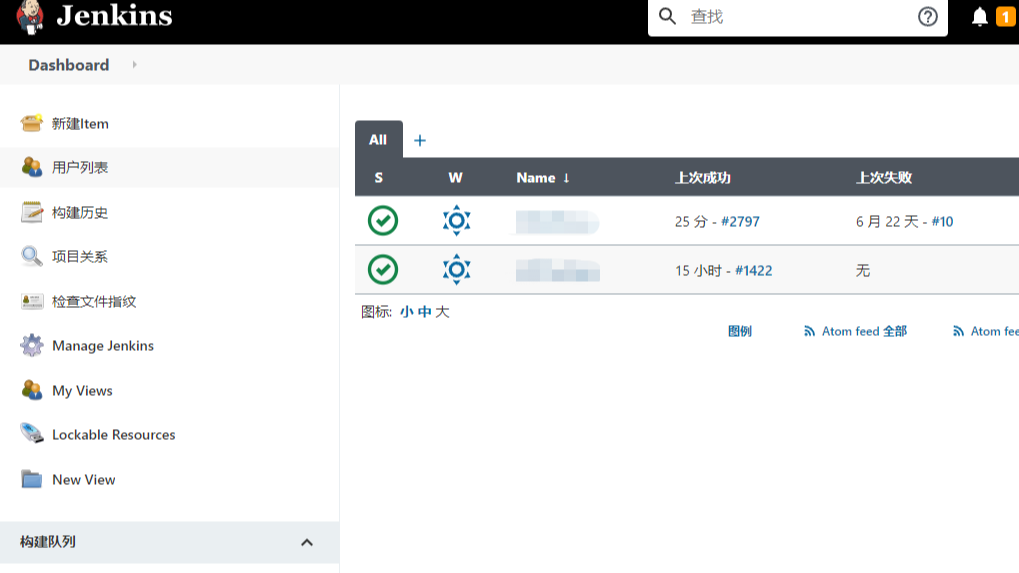1019x573 pixels.
Task: Click the 项目关系 magnifier icon
Action: click(x=31, y=257)
